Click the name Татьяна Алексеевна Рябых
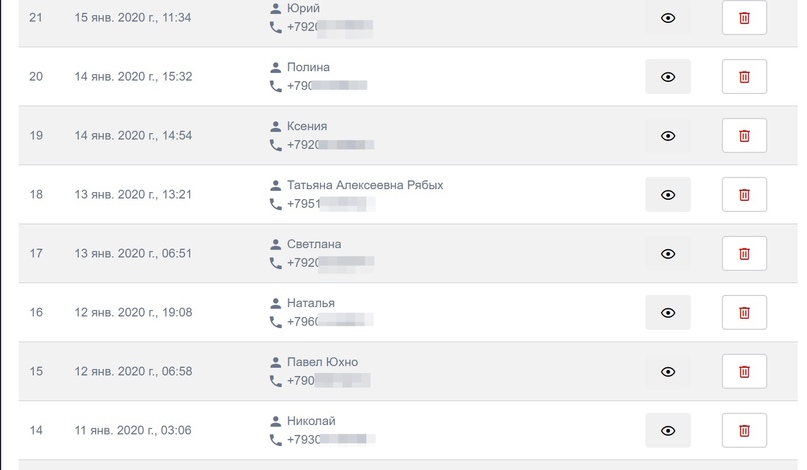Image resolution: width=807 pixels, height=470 pixels. pyautogui.click(x=364, y=185)
